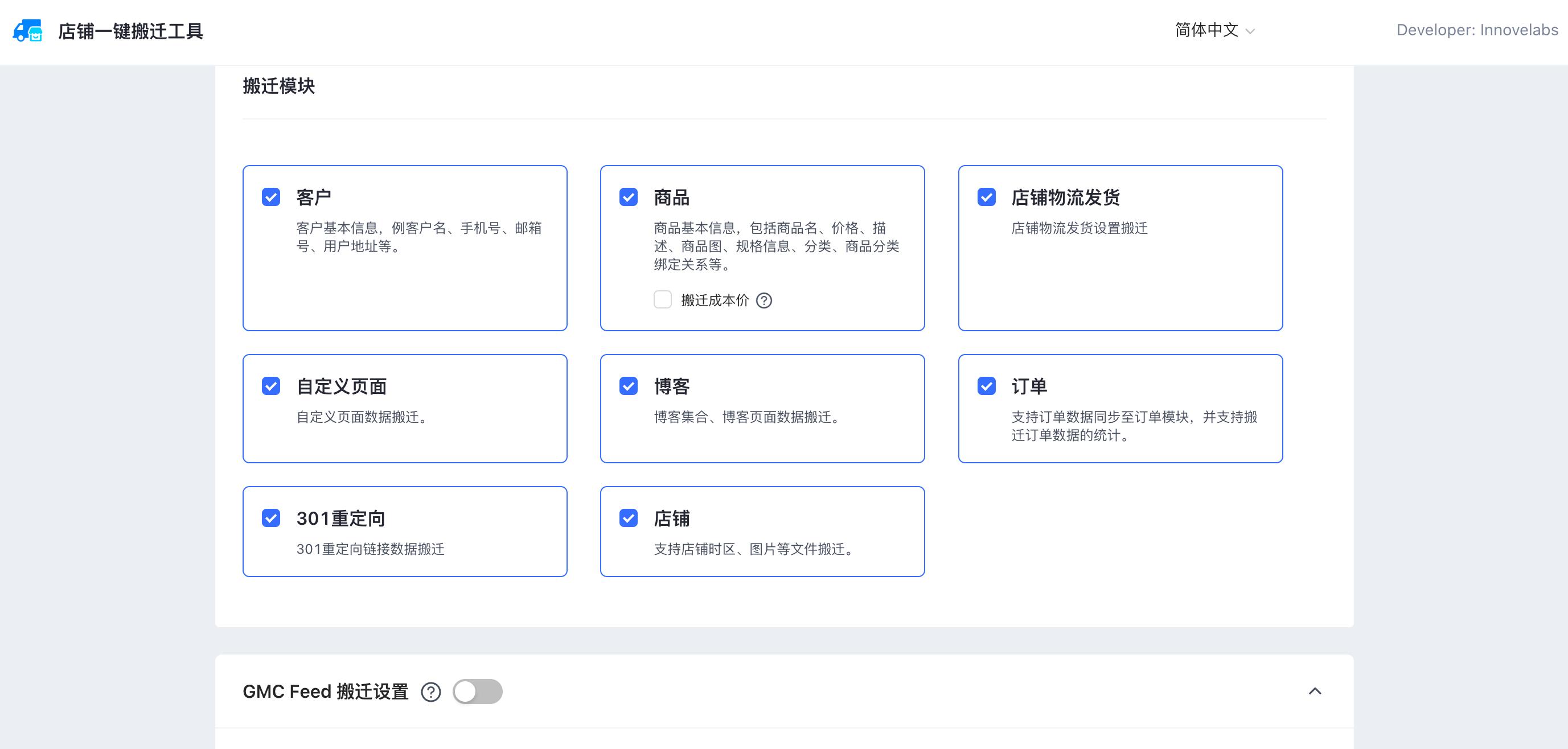Uncheck the 商品 module checkbox
Image resolution: width=1568 pixels, height=749 pixels.
(x=628, y=197)
